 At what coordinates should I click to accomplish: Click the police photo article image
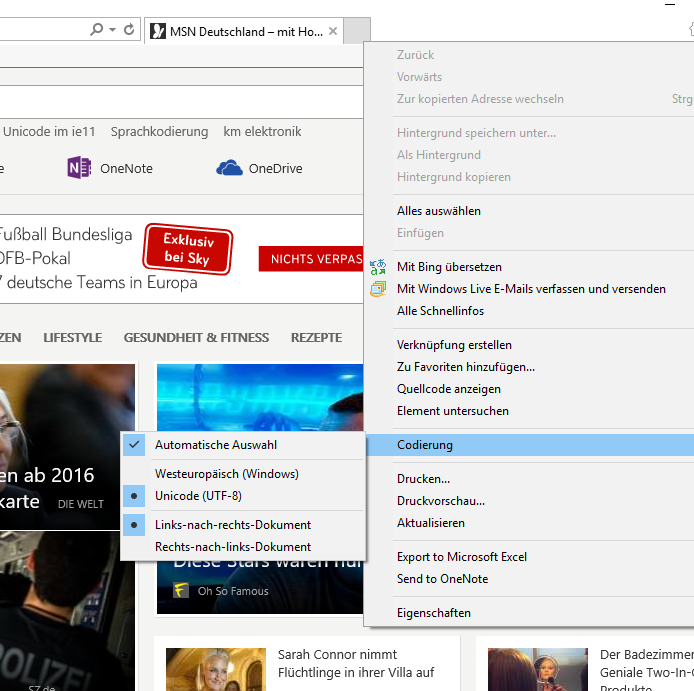(67, 611)
